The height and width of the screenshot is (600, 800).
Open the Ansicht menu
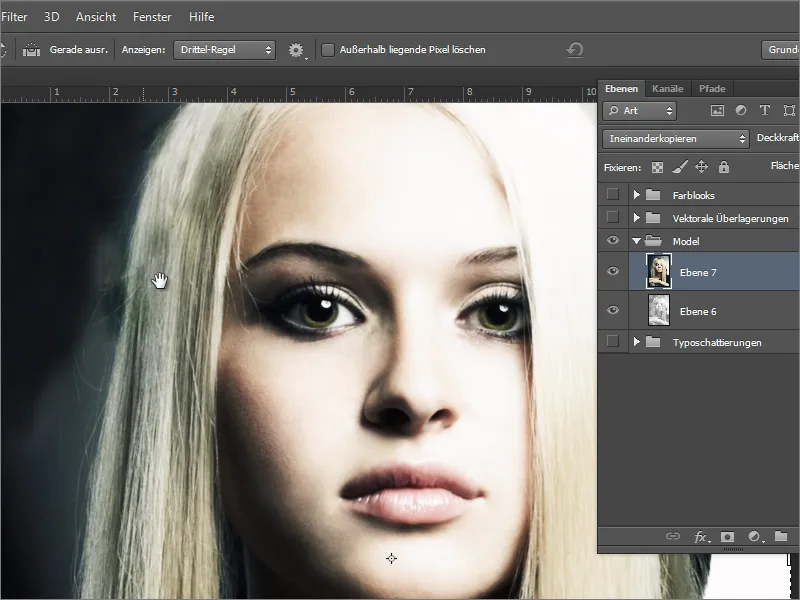96,17
